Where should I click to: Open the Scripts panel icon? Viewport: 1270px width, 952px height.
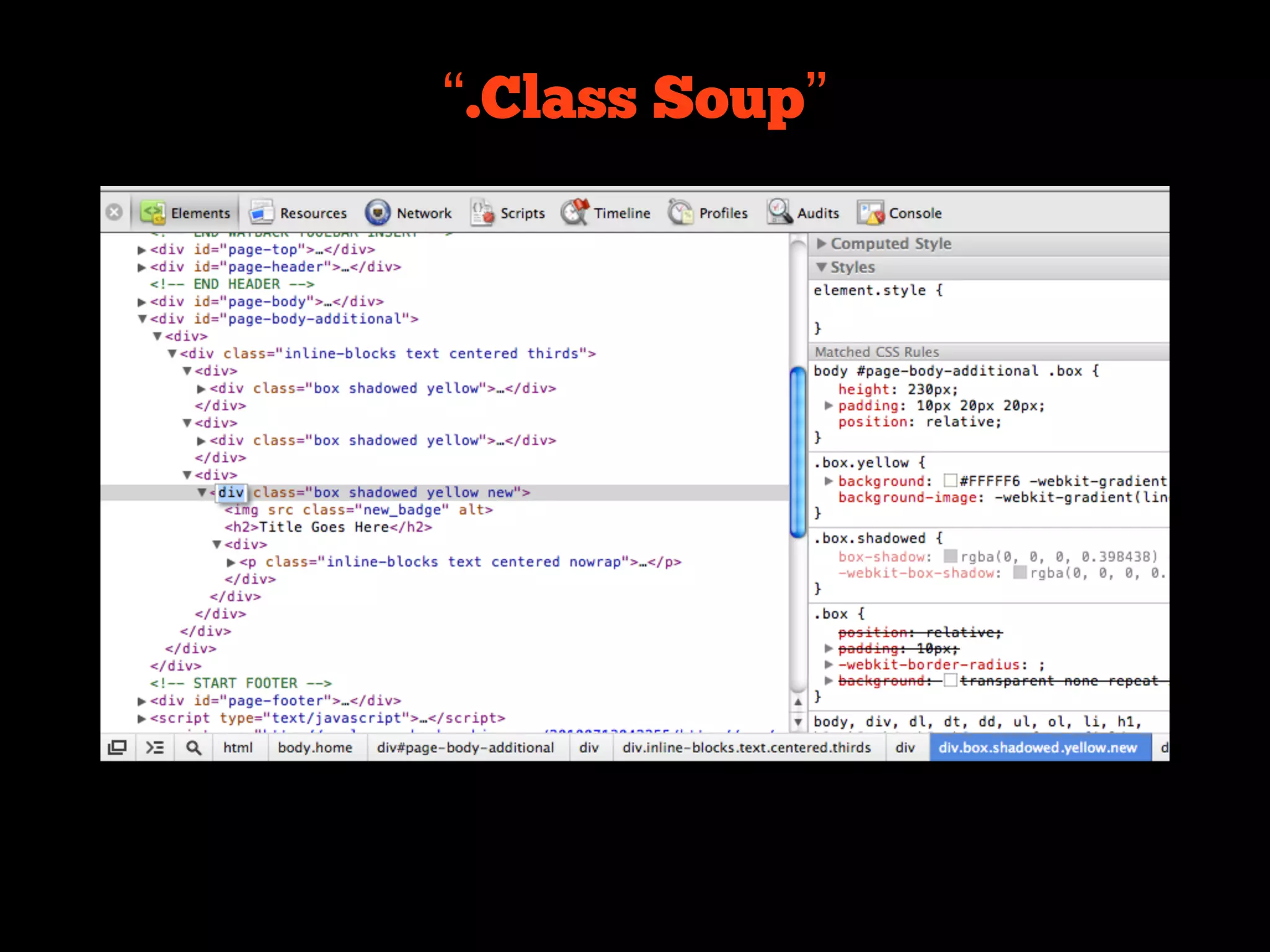coord(482,213)
